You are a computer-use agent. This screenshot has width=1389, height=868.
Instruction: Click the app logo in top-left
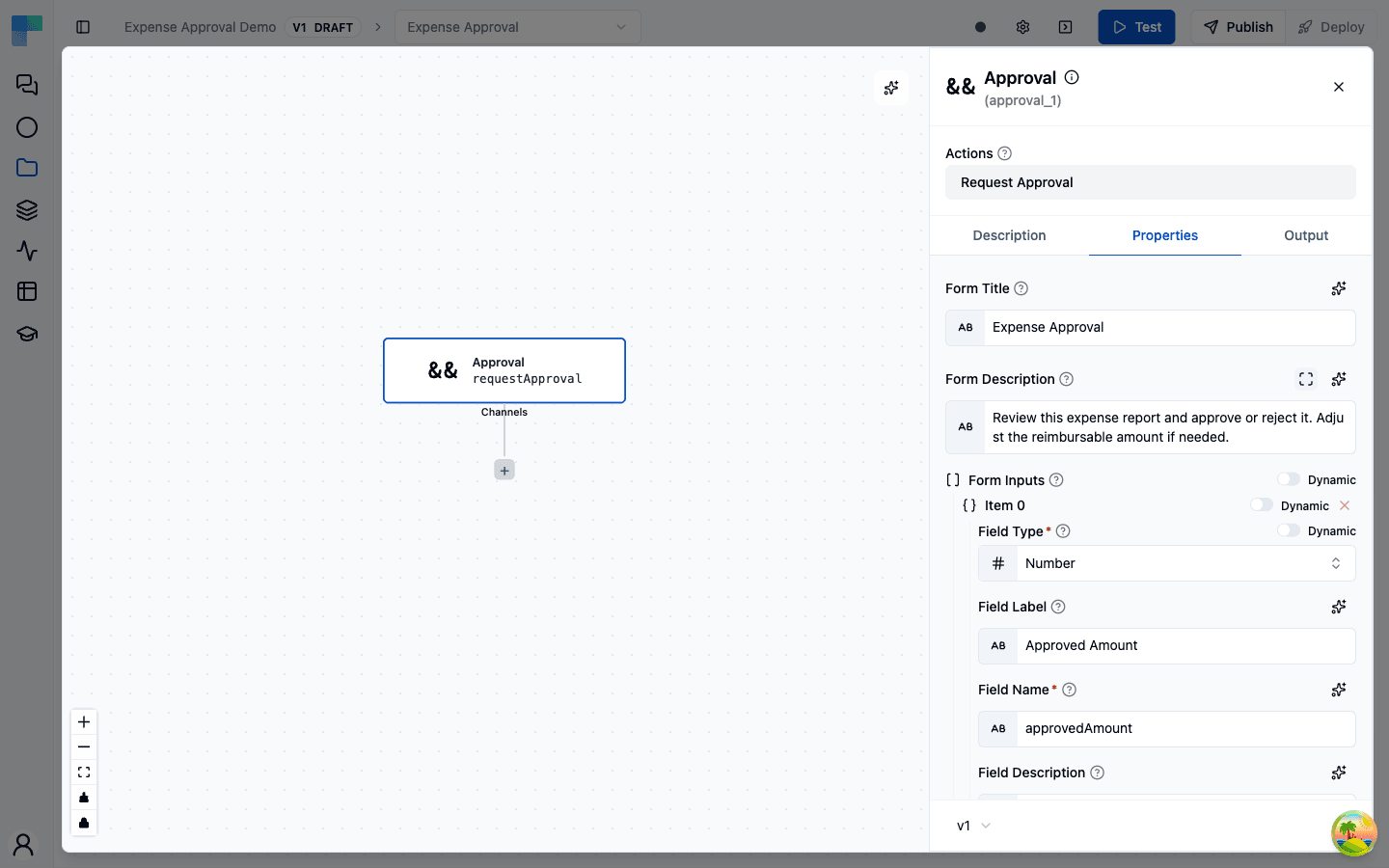point(27,30)
